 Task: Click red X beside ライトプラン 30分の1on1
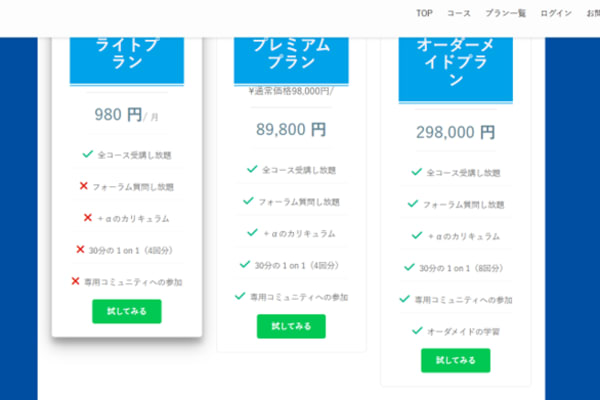point(80,249)
